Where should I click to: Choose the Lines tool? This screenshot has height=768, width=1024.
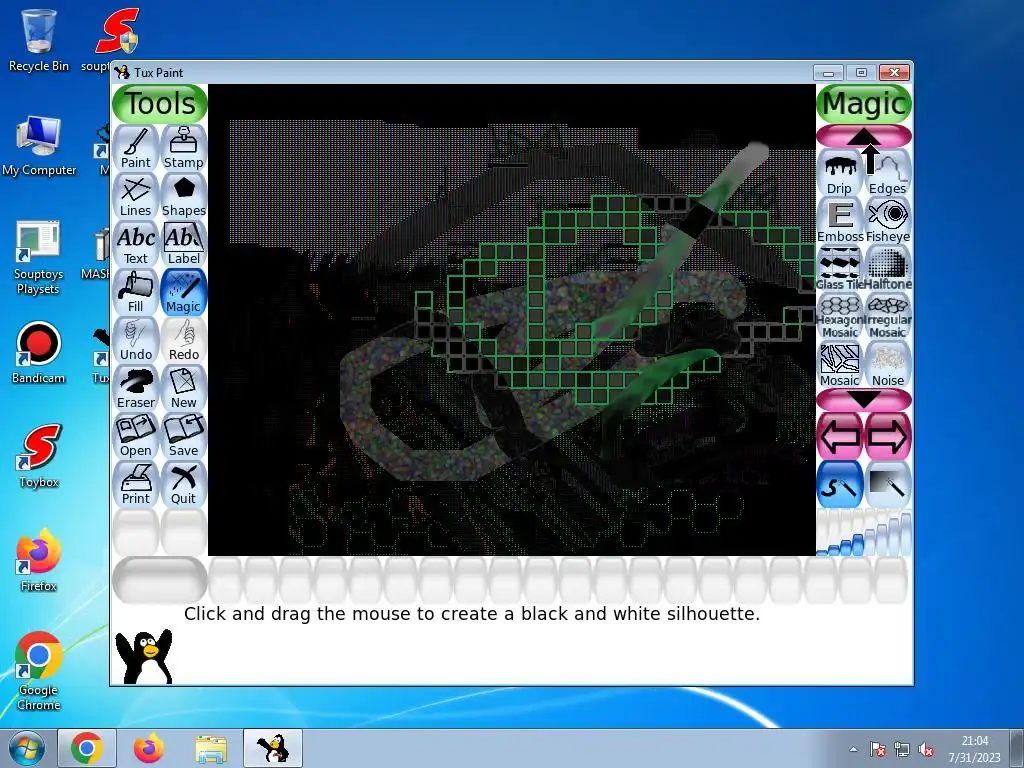click(136, 197)
